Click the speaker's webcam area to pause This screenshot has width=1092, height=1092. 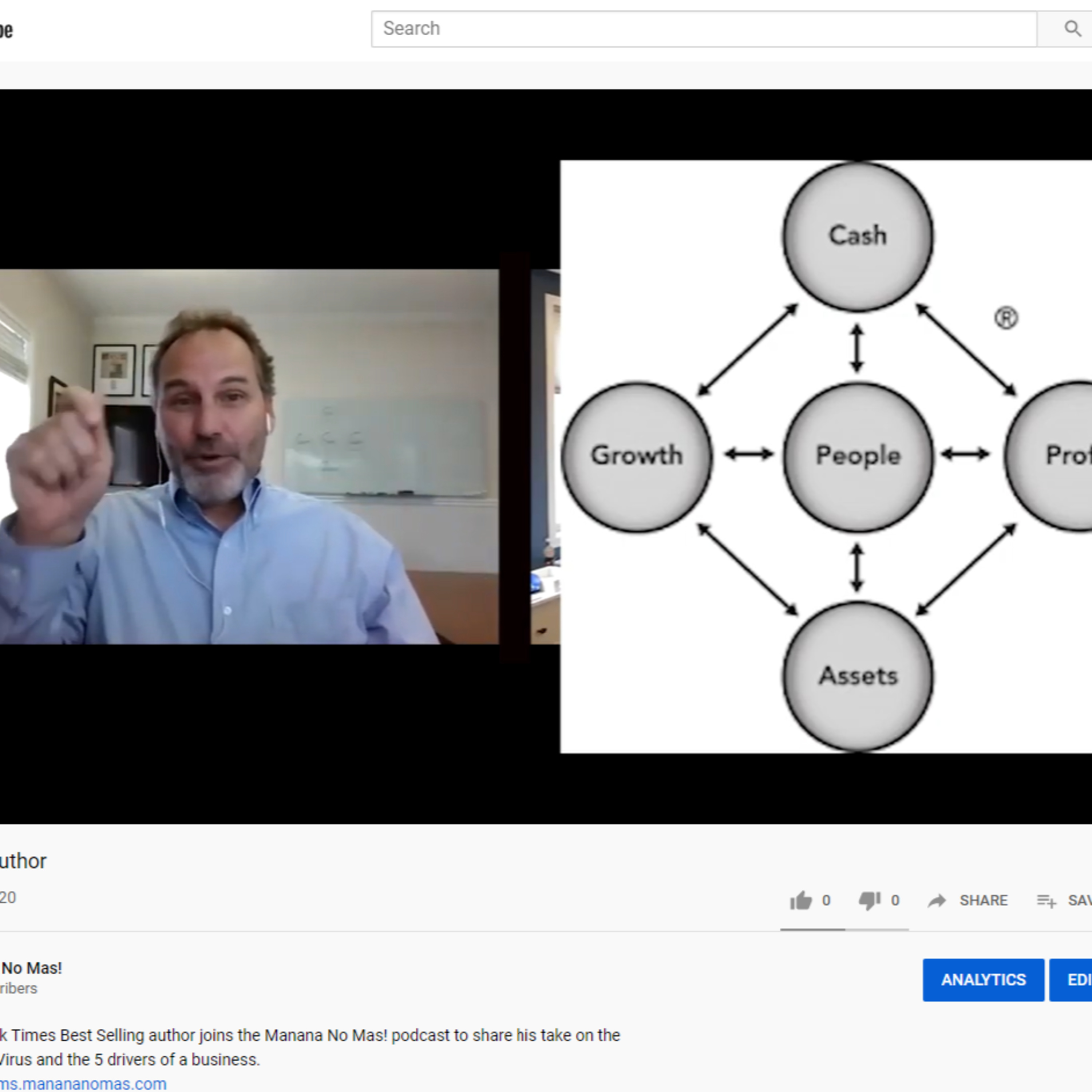click(249, 456)
